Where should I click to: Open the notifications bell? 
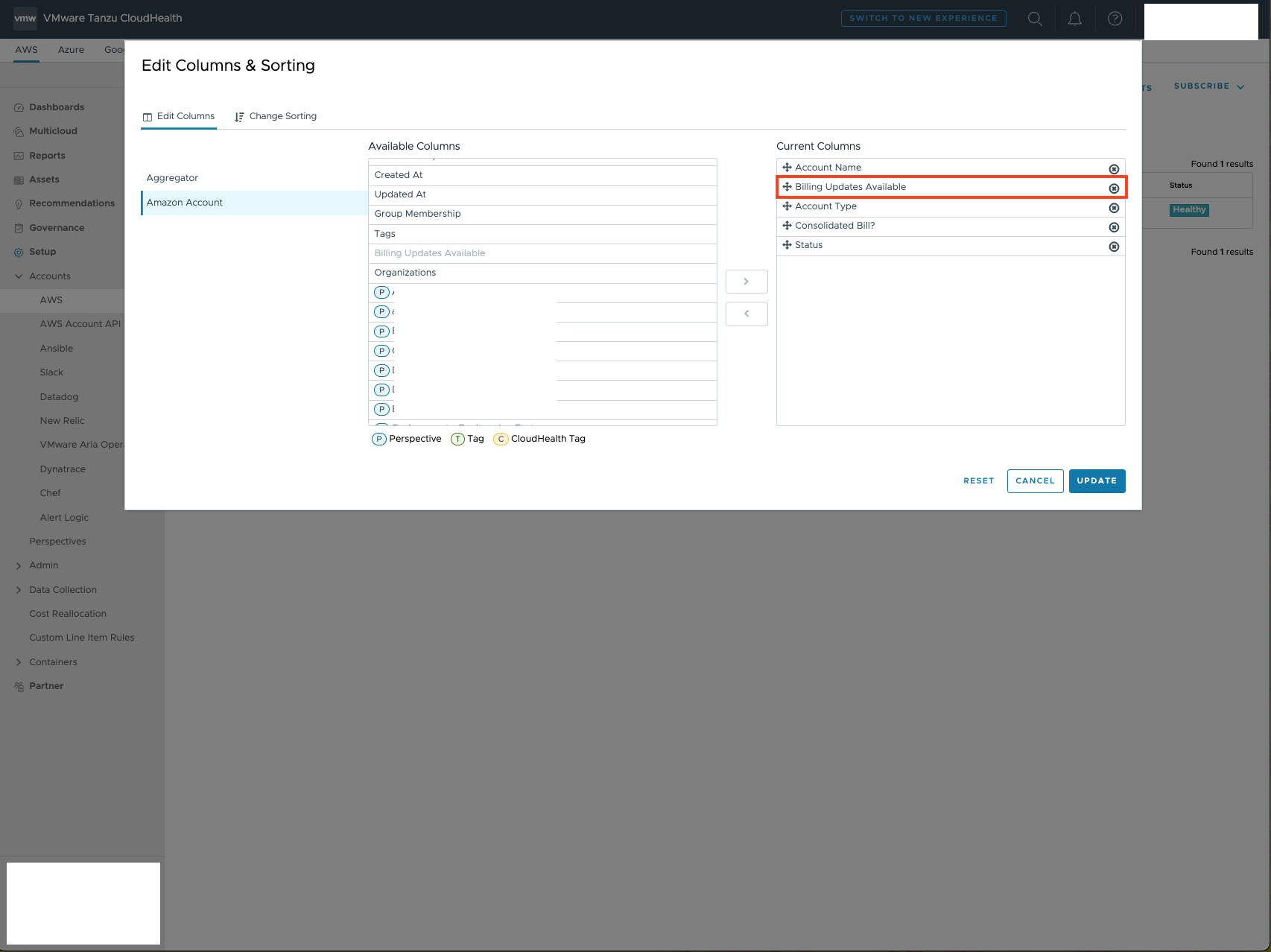pyautogui.click(x=1075, y=19)
